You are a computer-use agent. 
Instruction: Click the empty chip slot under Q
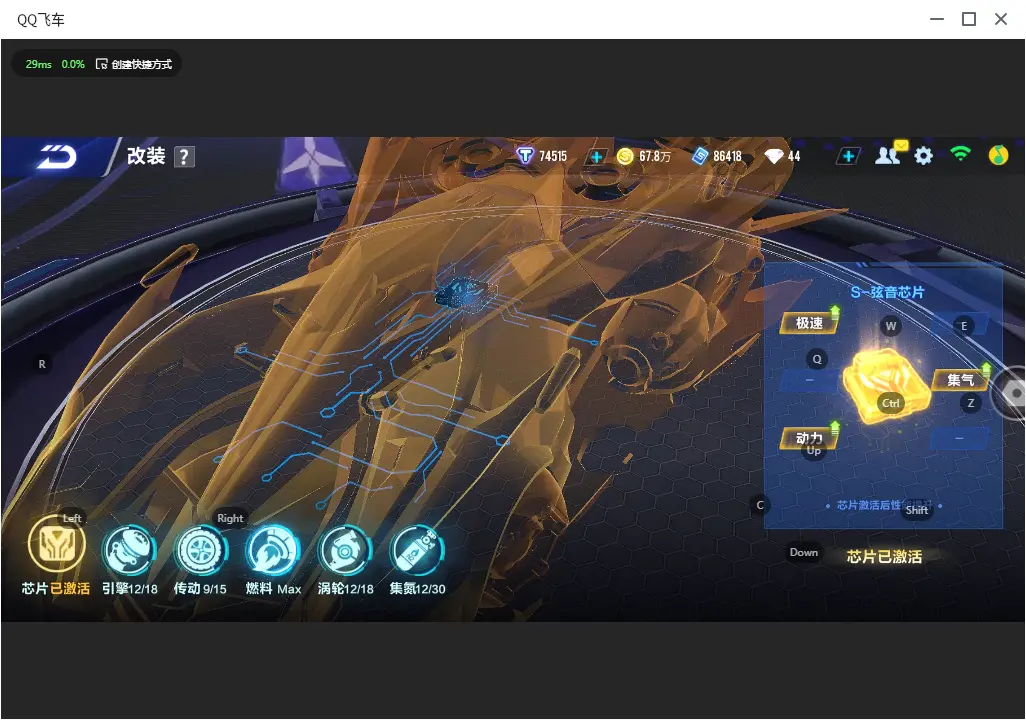pos(809,380)
